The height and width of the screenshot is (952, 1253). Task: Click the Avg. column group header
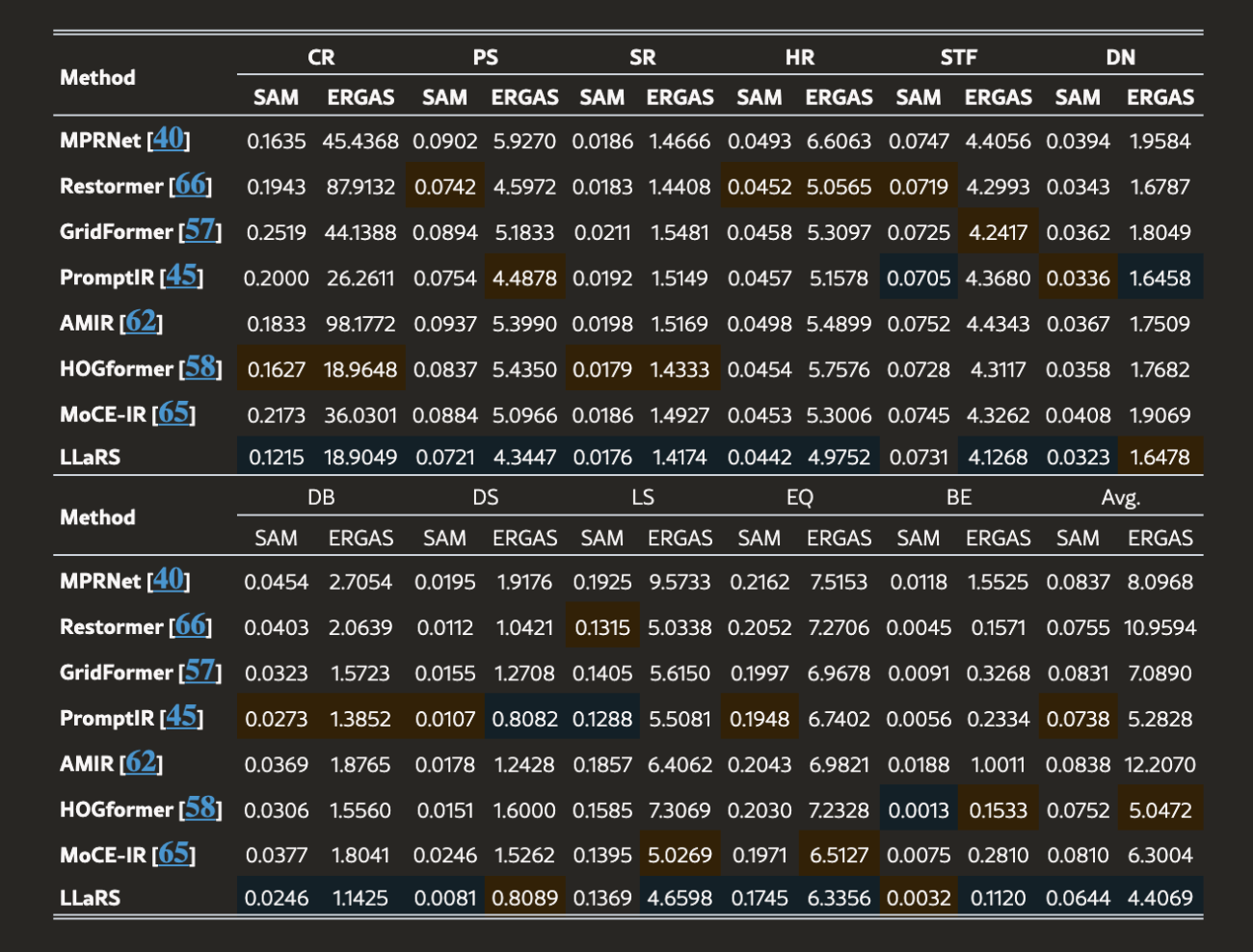tap(1121, 498)
